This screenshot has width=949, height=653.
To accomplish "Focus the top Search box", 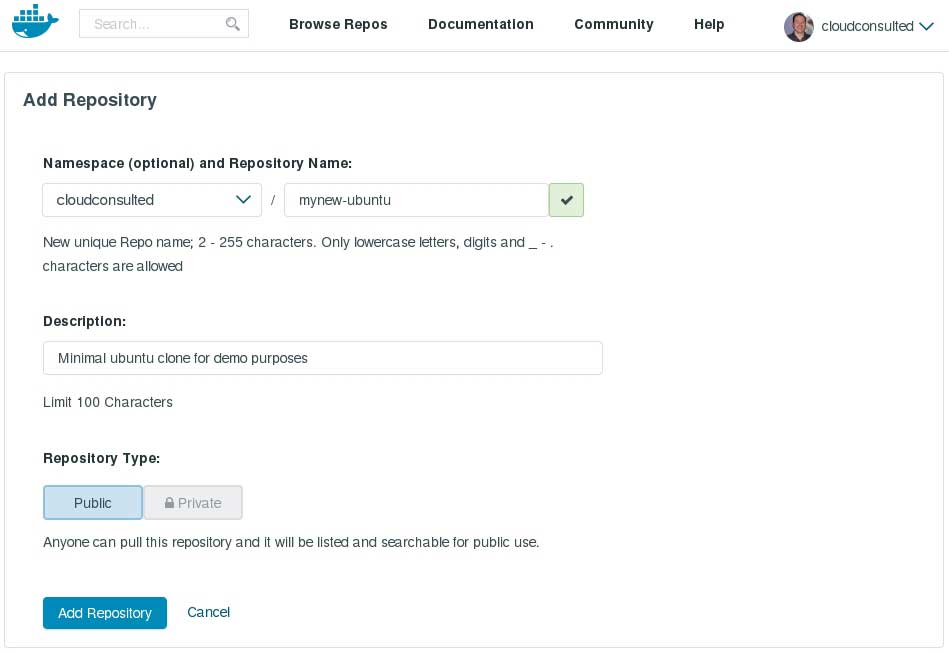I will pyautogui.click(x=155, y=24).
